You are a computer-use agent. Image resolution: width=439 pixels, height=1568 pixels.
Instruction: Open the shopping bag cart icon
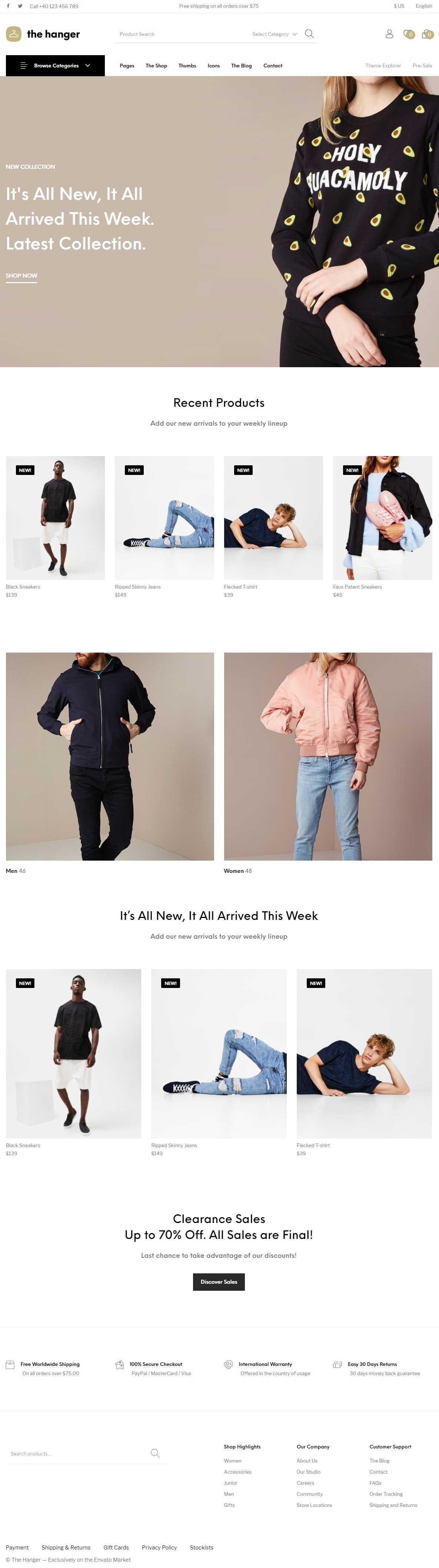(x=428, y=34)
